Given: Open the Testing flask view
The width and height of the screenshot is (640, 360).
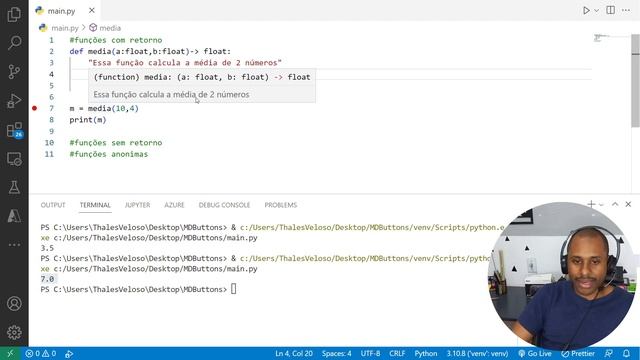Looking at the screenshot, I should click(14, 187).
